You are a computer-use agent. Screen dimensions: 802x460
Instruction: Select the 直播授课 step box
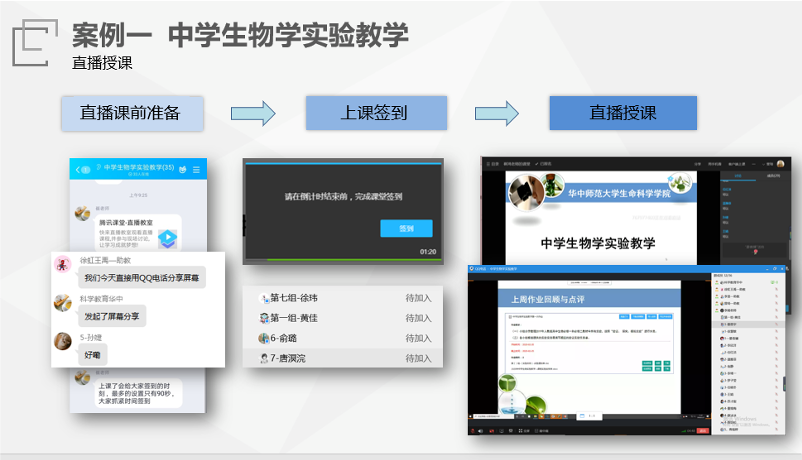(x=622, y=113)
